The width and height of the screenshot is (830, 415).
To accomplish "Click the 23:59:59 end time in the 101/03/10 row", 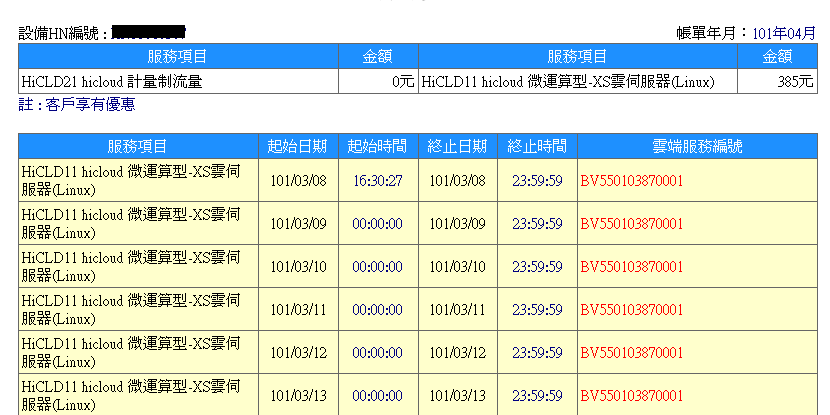I will pyautogui.click(x=538, y=266).
